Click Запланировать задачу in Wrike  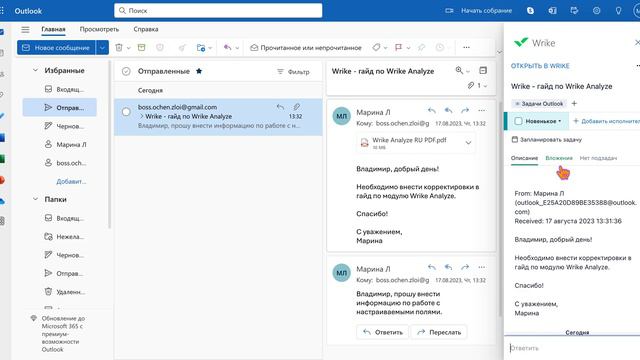(547, 140)
